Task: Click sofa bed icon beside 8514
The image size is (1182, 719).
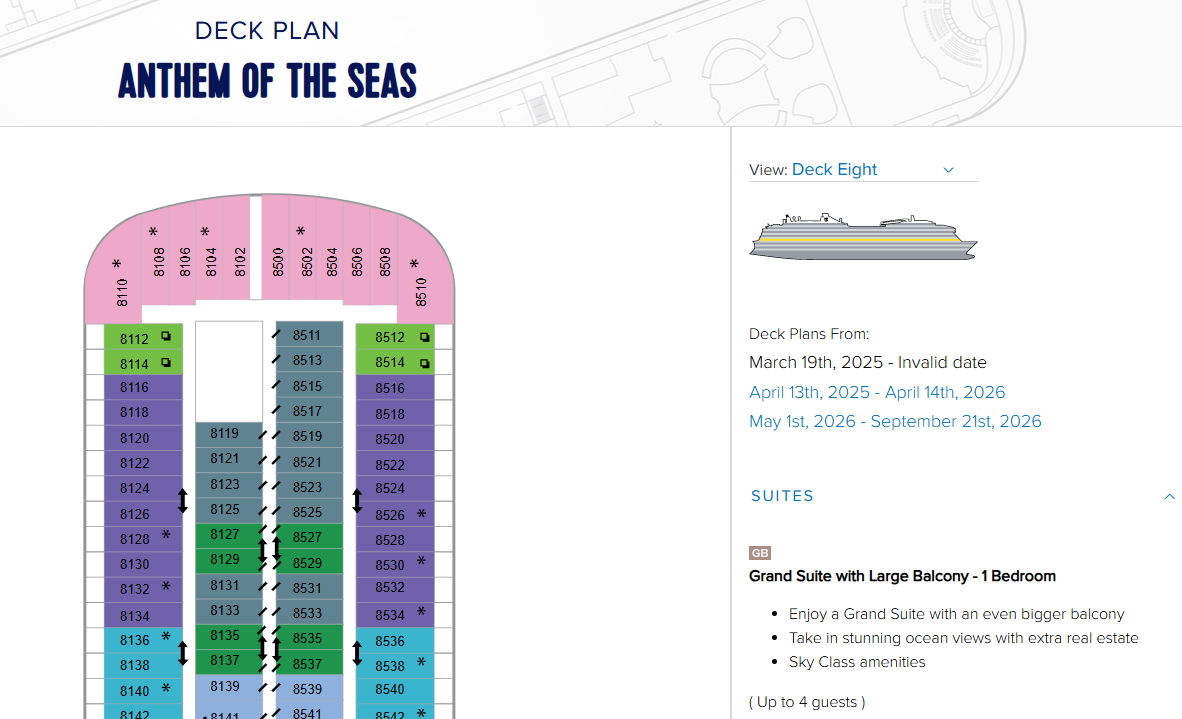Action: coord(424,363)
